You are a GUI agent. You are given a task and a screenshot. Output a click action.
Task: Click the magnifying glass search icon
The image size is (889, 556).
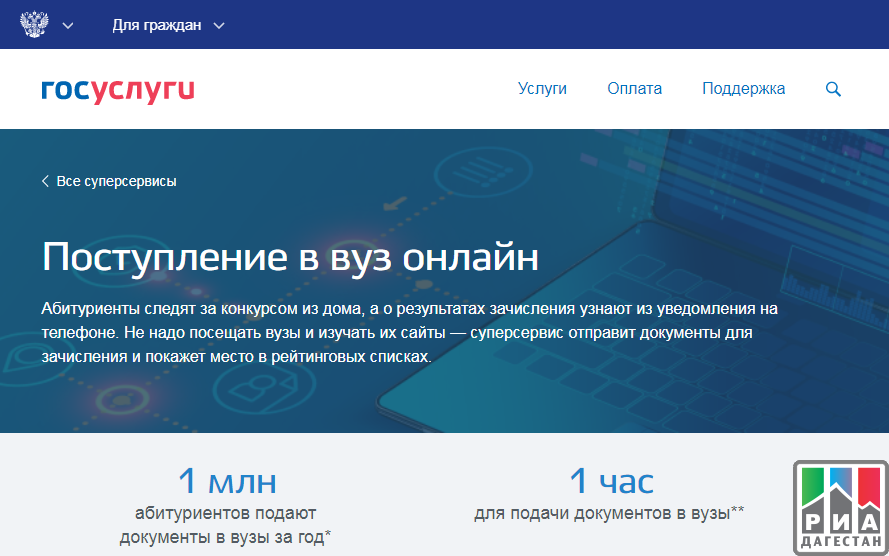833,89
